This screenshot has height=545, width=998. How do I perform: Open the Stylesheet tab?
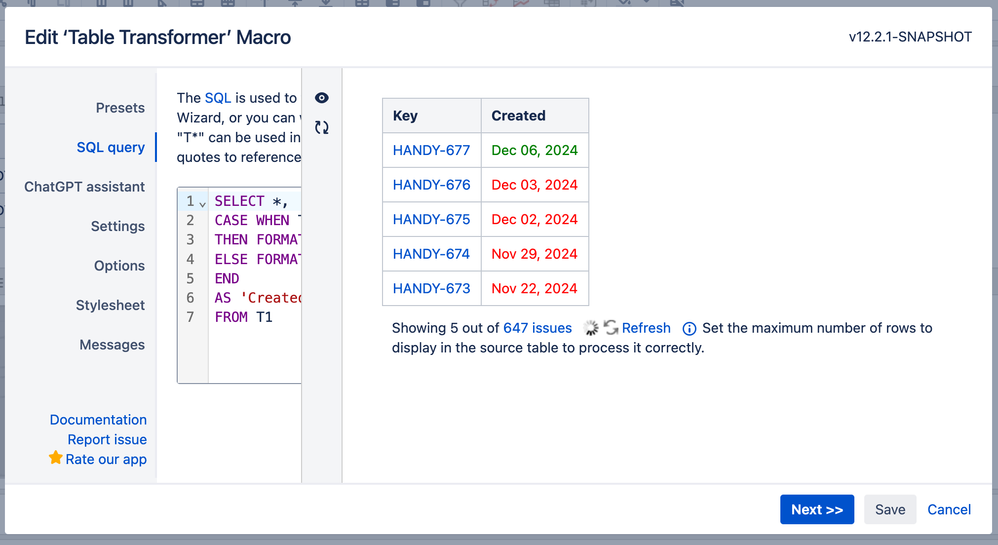tap(110, 305)
